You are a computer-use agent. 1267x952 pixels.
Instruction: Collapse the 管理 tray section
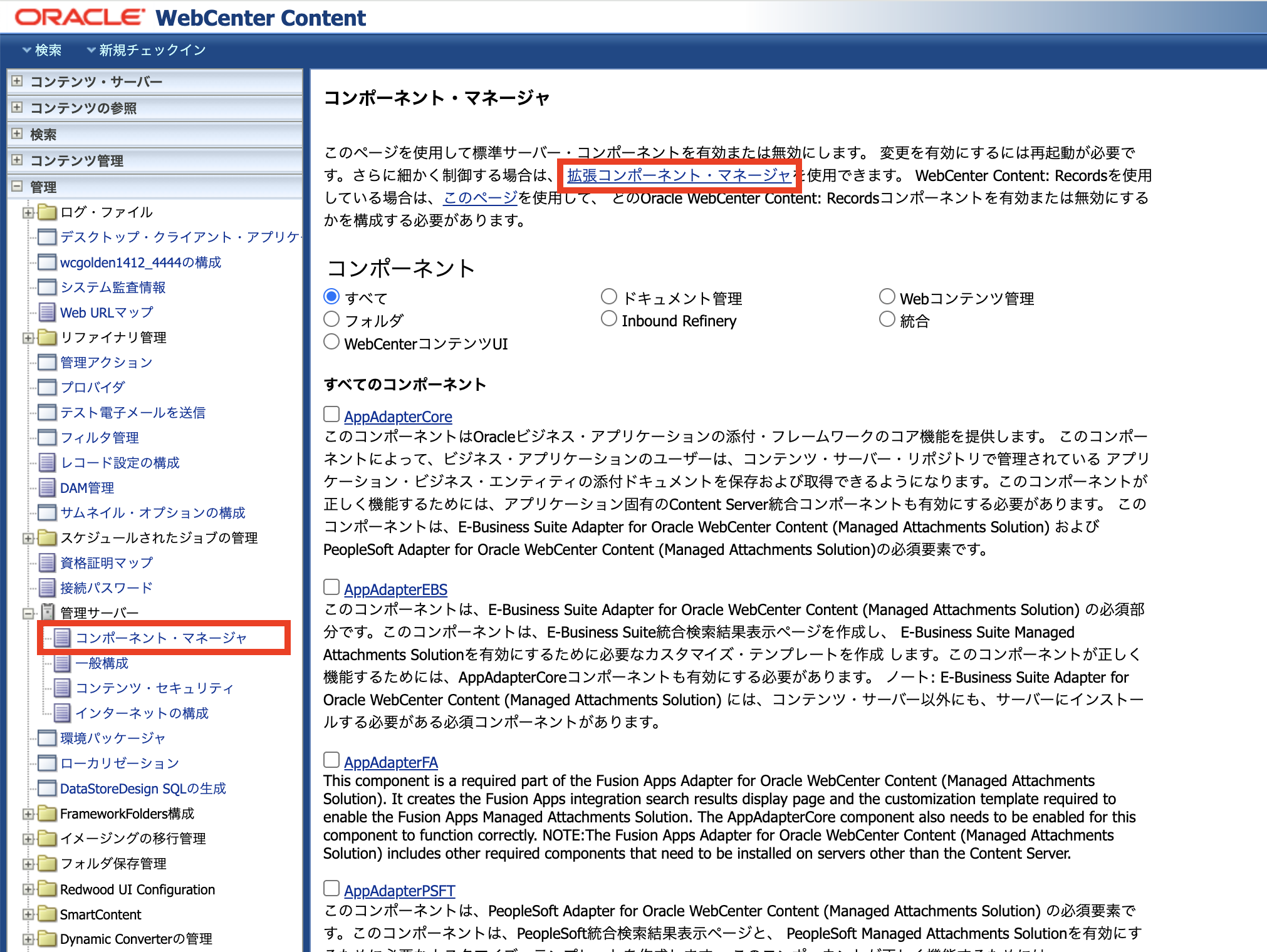[18, 187]
